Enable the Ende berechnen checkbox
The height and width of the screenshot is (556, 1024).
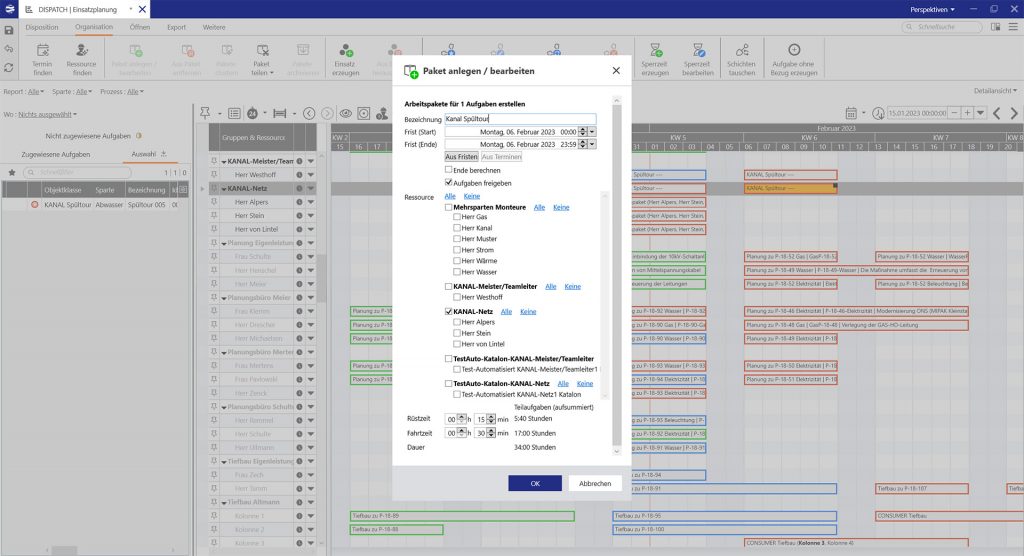[449, 170]
